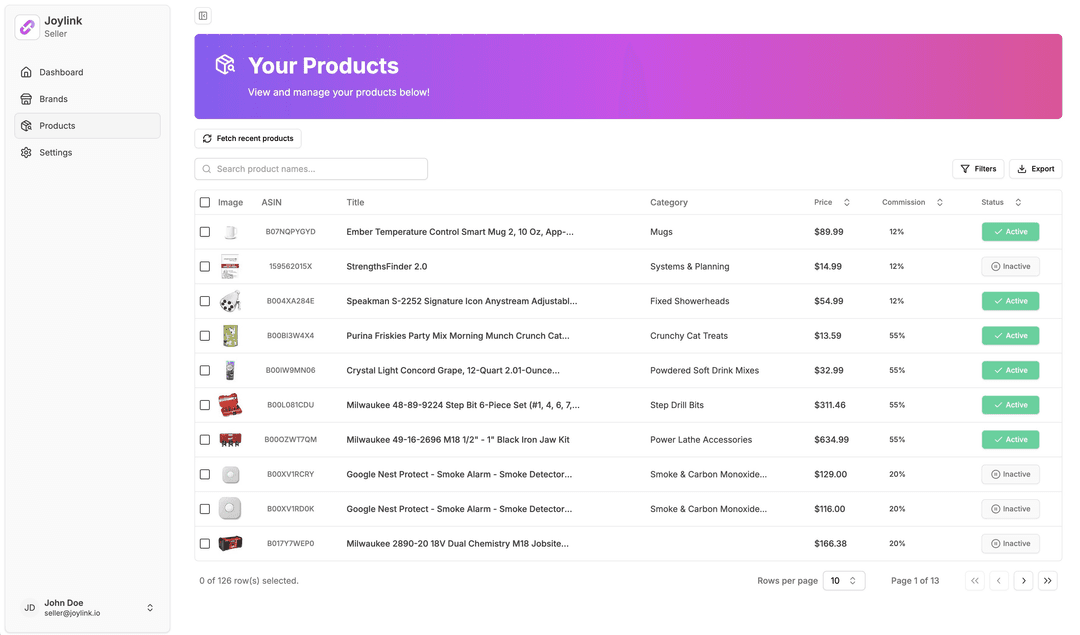Viewport: 1080px width, 635px height.
Task: Click the Joylink logo icon
Action: (x=27, y=27)
